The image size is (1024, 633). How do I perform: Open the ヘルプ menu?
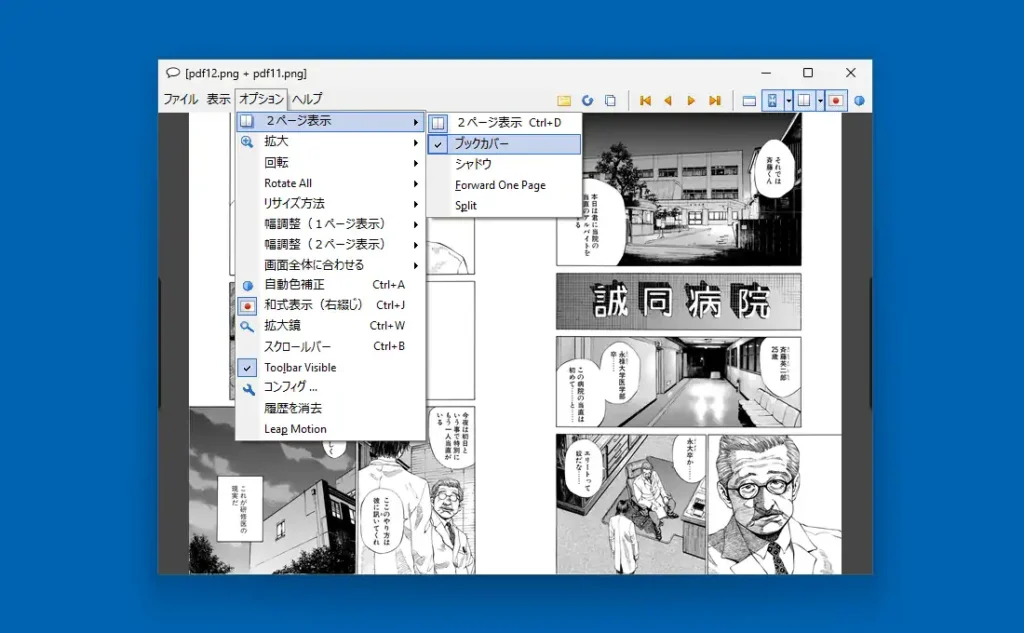tap(306, 99)
